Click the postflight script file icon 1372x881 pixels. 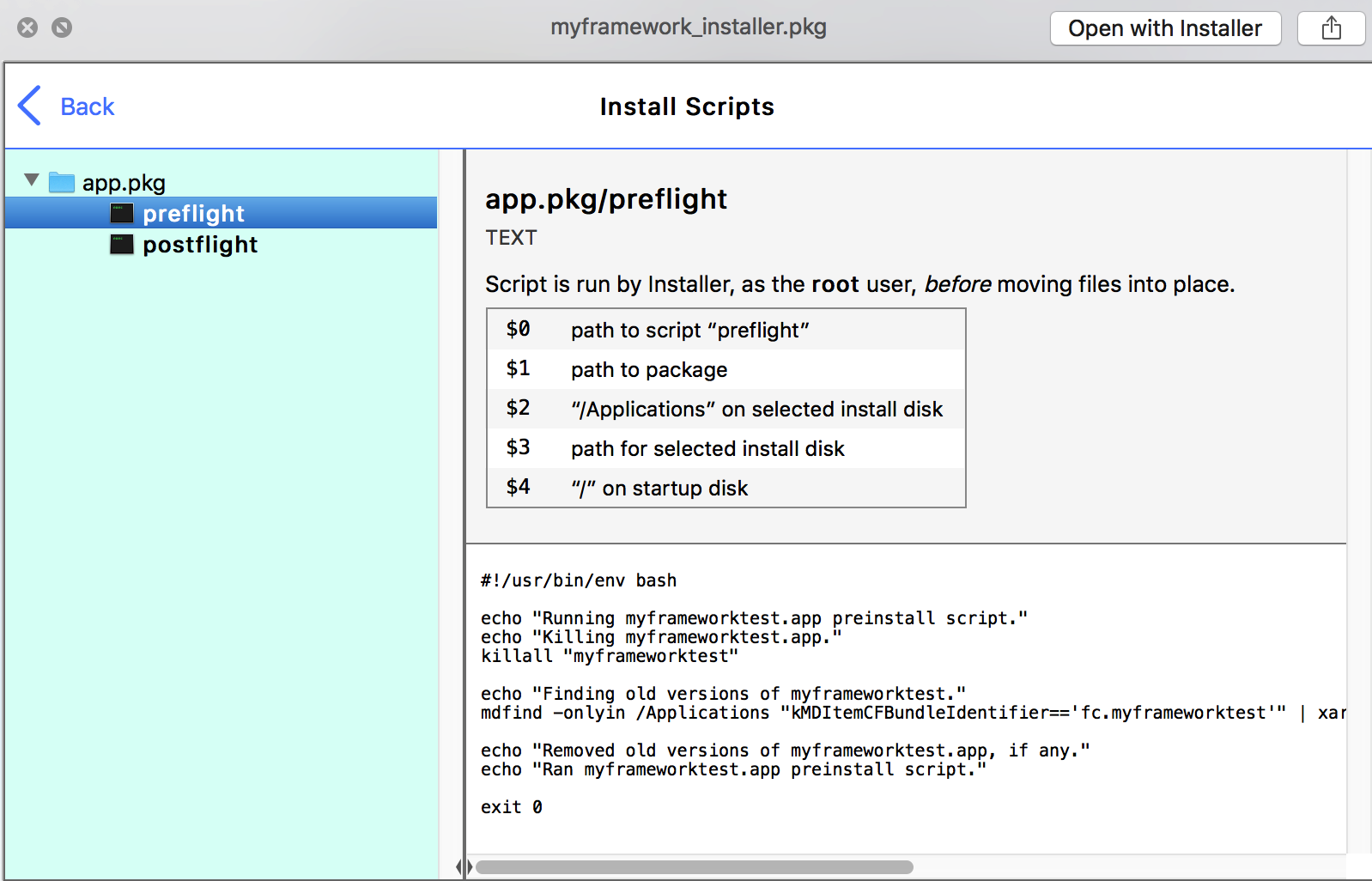[x=122, y=245]
